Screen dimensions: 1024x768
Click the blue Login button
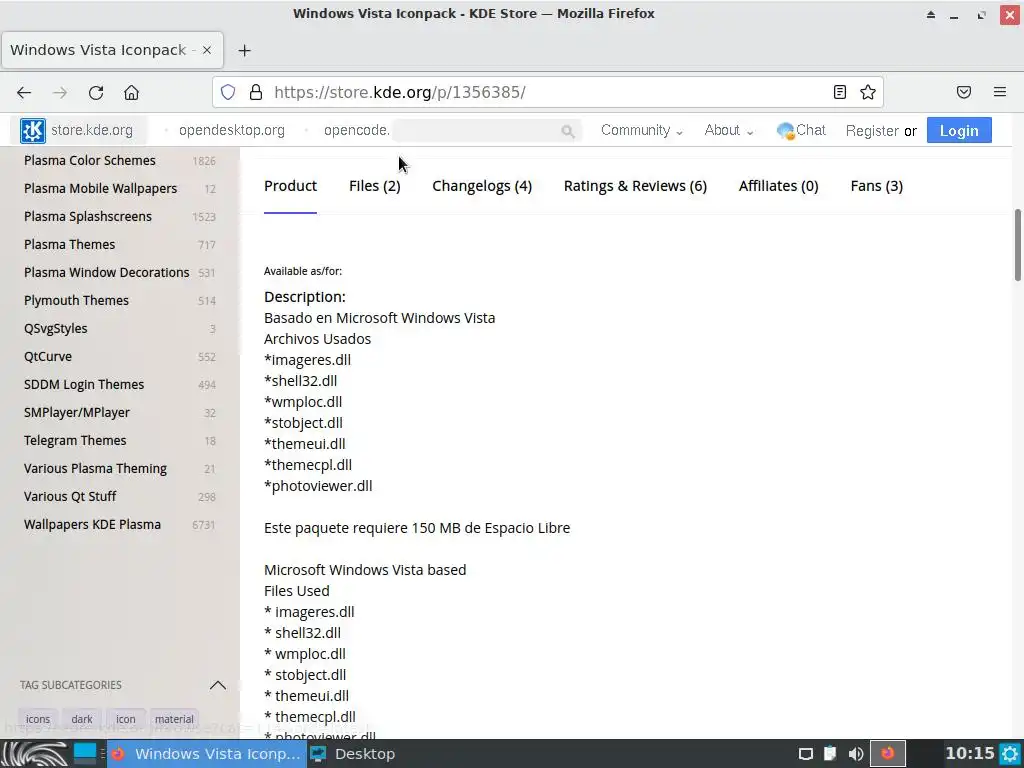click(x=959, y=131)
